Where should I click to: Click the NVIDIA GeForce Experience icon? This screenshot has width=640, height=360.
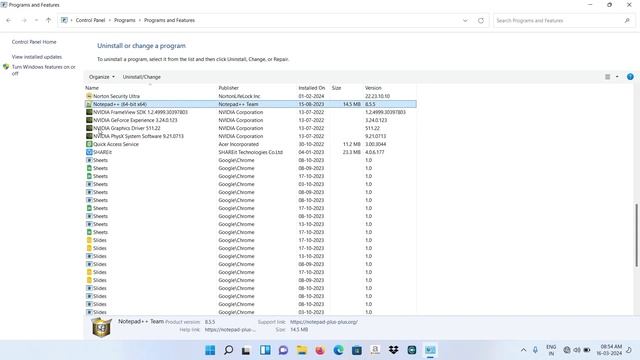pyautogui.click(x=89, y=120)
